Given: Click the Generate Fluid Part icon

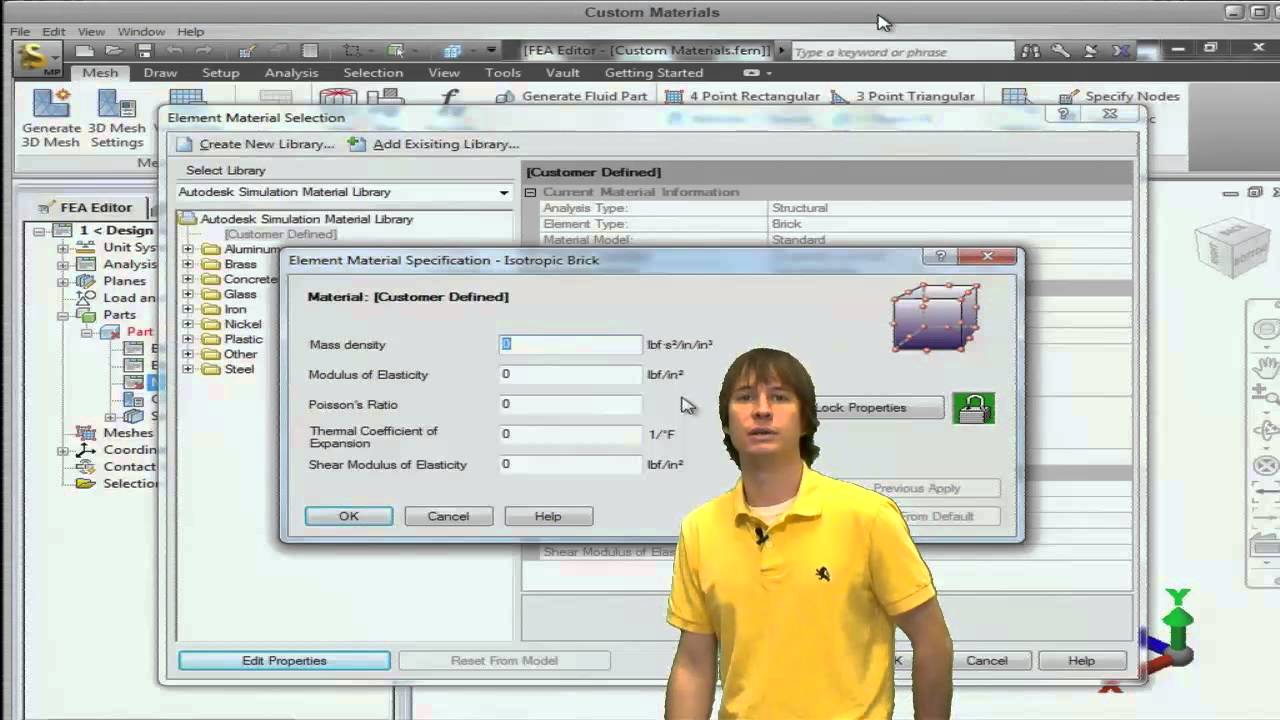Looking at the screenshot, I should (506, 96).
